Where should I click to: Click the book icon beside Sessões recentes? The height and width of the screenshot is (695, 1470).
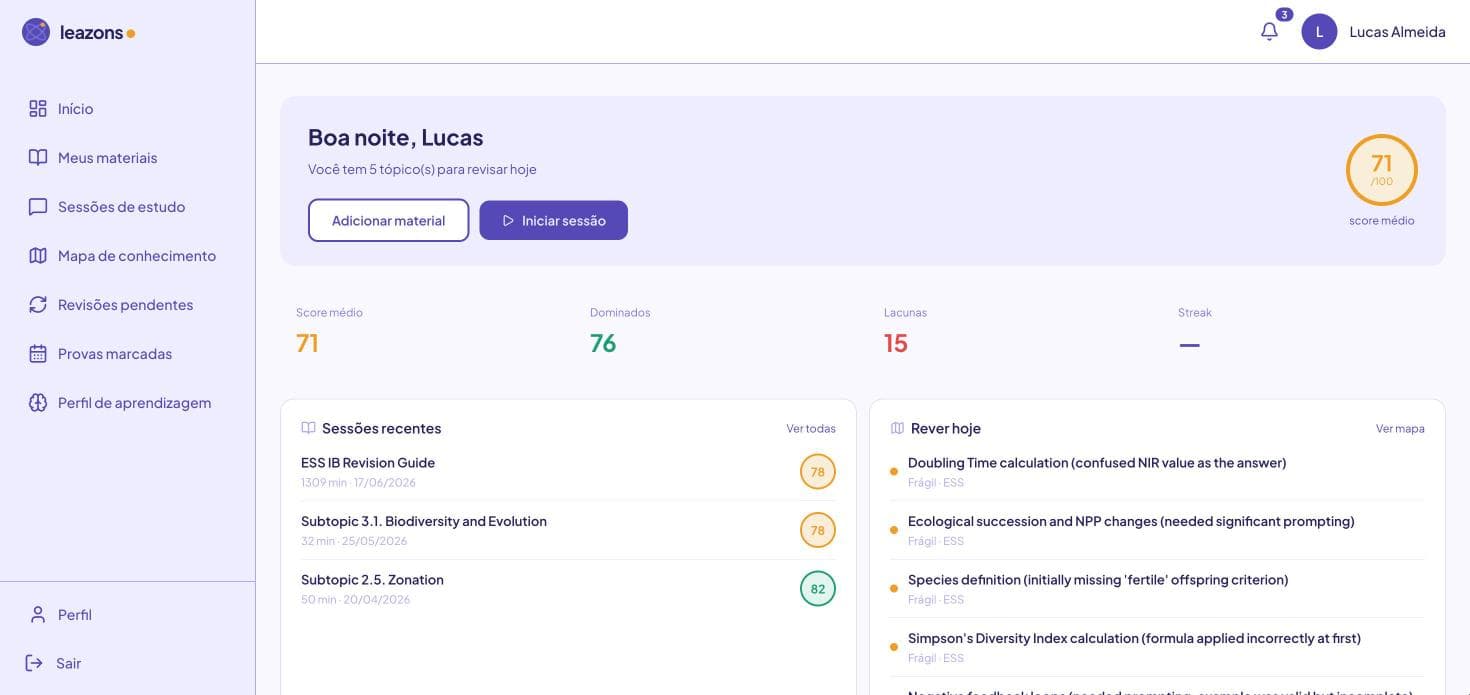click(x=308, y=428)
